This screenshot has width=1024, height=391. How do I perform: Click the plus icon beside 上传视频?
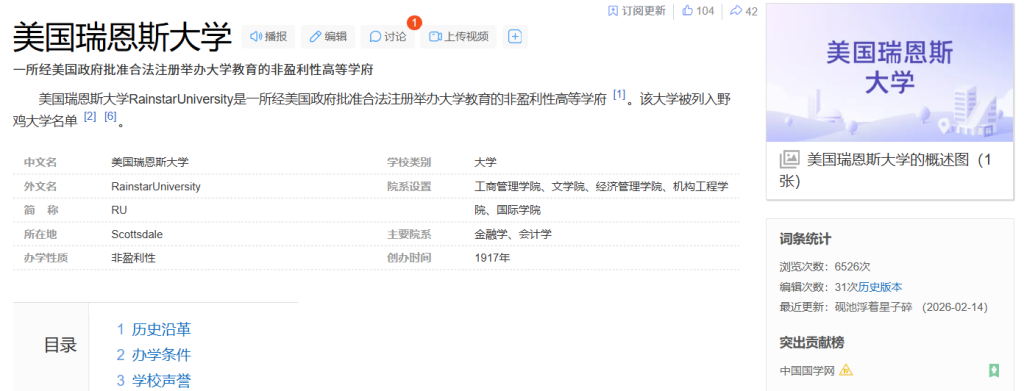515,37
